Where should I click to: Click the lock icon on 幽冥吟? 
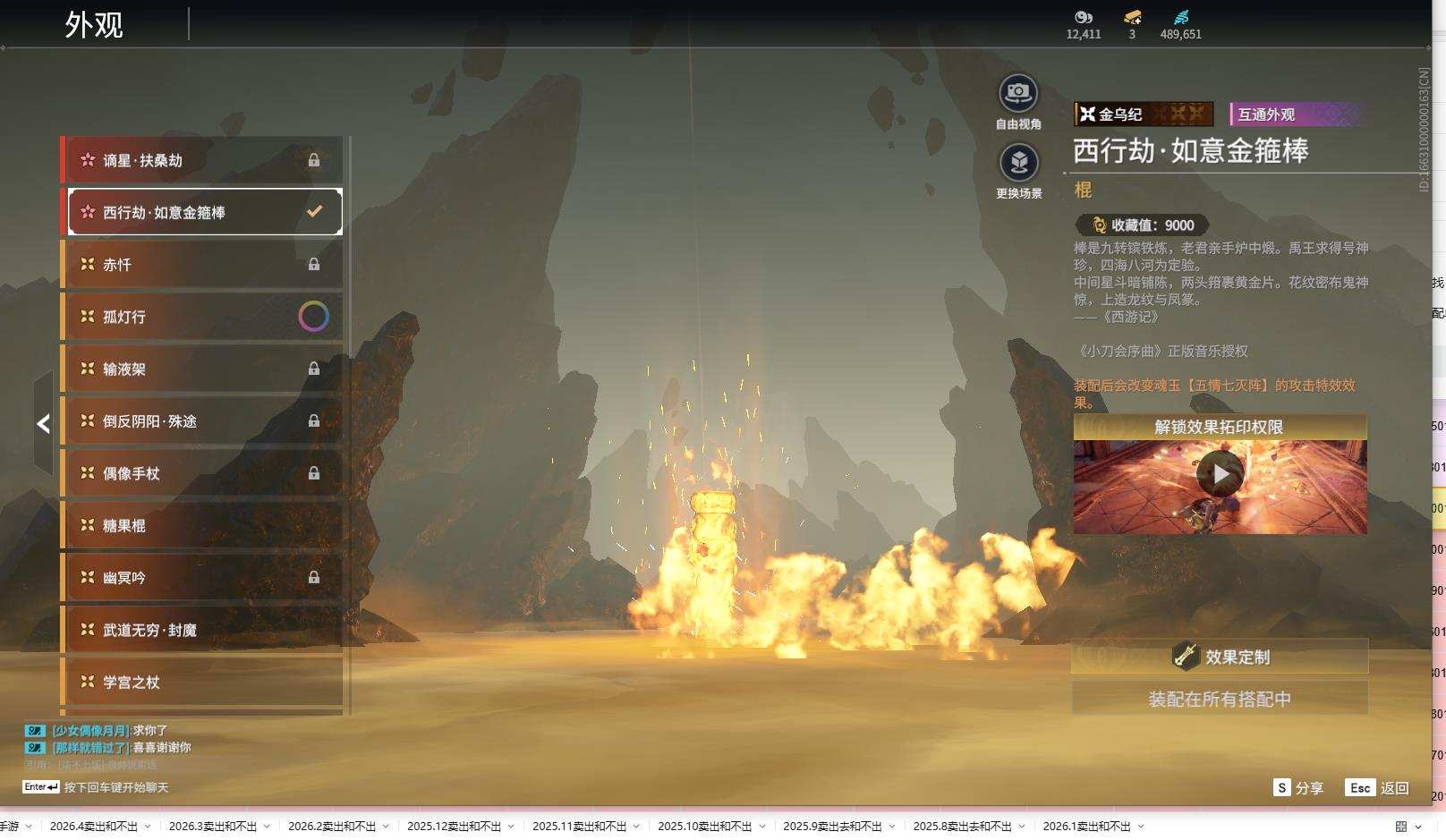coord(314,578)
